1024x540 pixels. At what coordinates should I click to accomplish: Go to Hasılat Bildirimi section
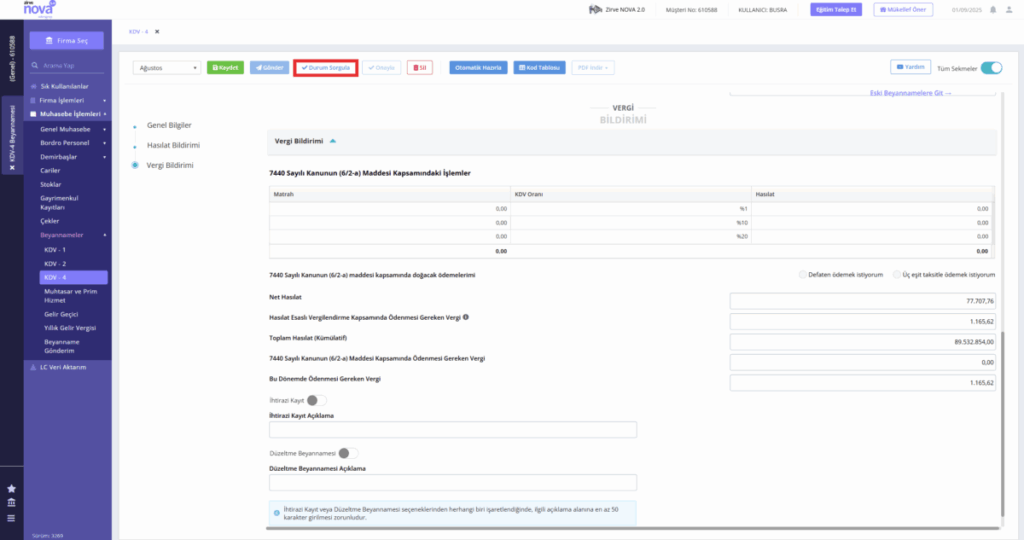(173, 145)
